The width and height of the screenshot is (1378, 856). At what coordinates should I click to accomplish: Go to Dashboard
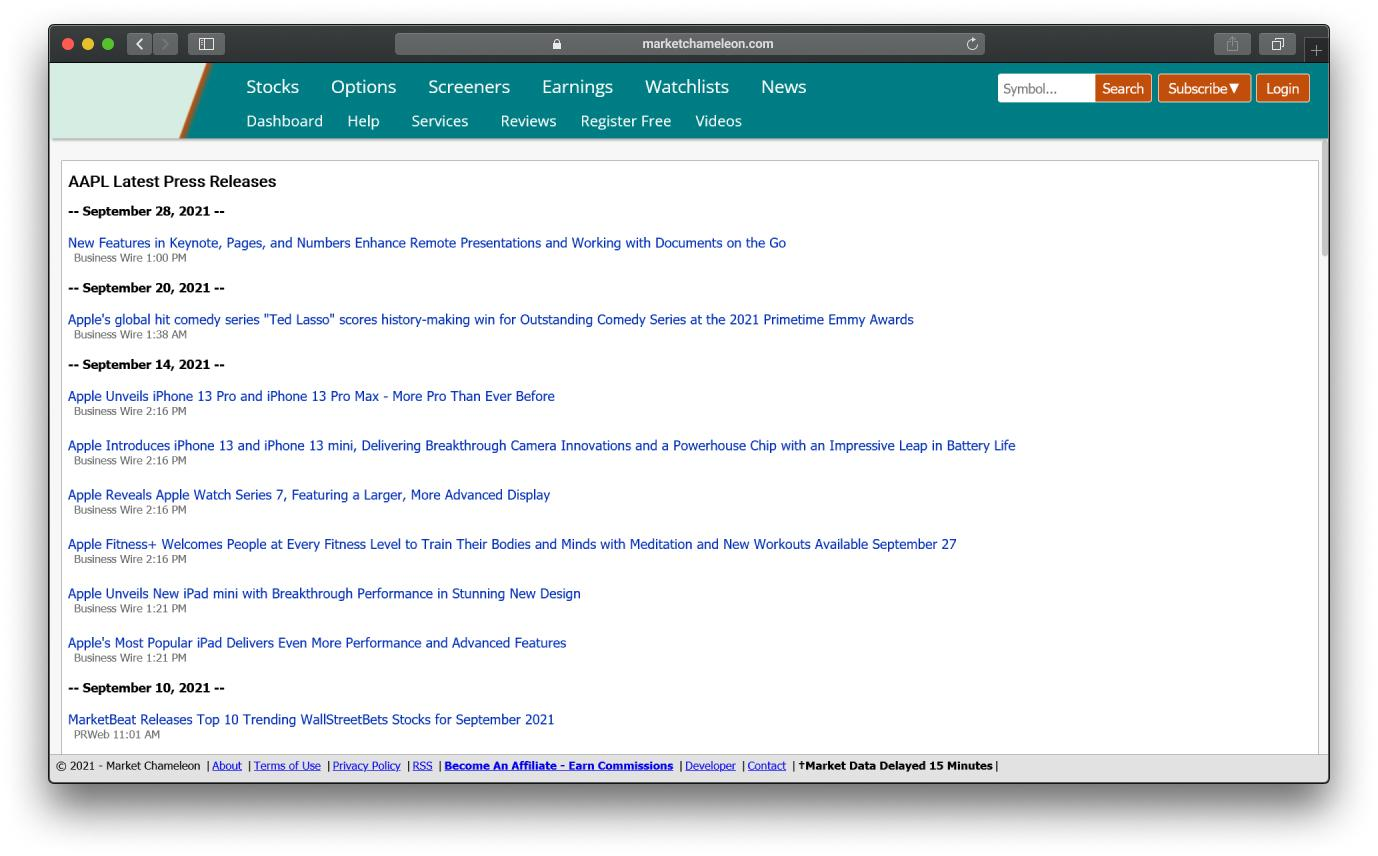(284, 121)
